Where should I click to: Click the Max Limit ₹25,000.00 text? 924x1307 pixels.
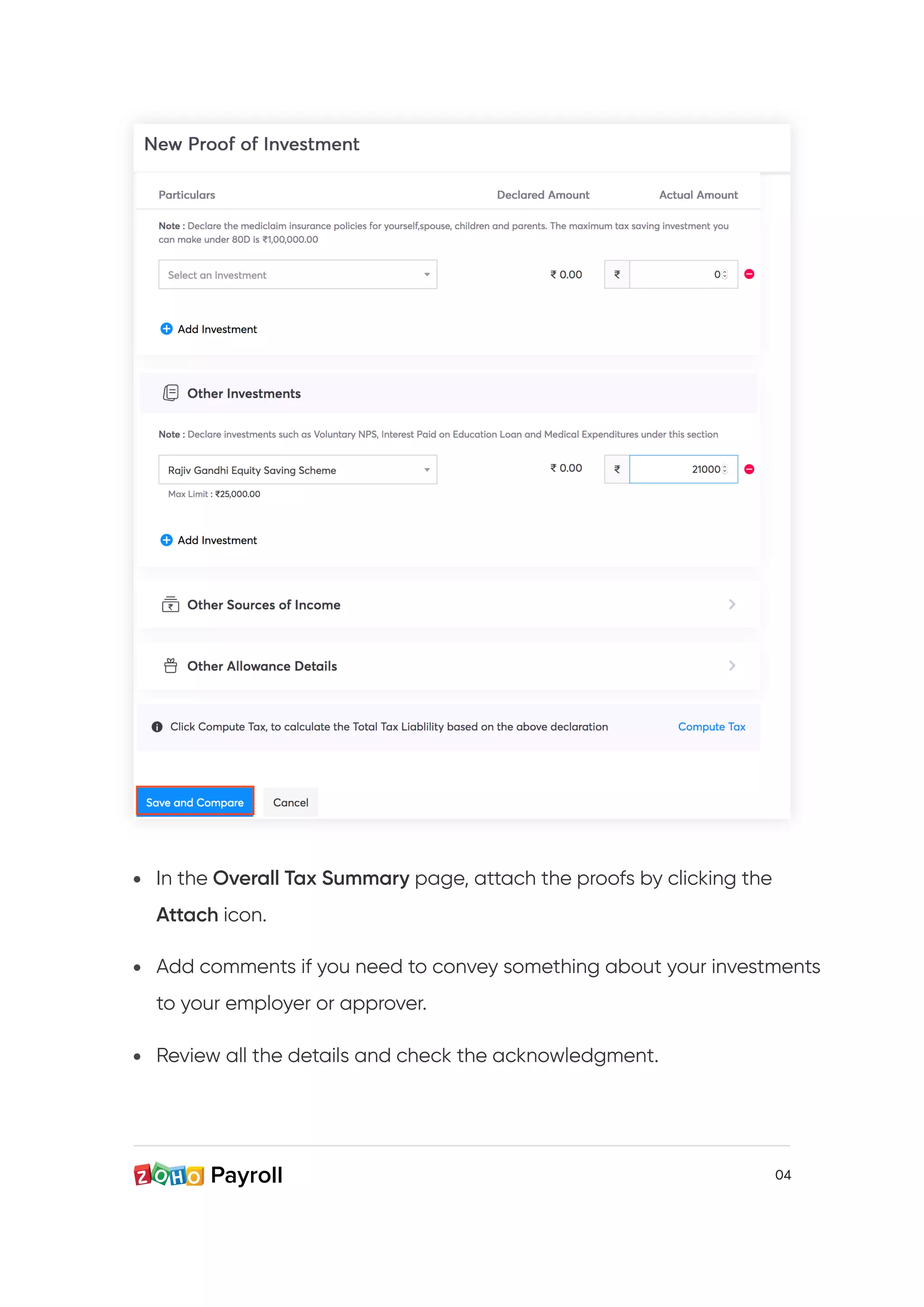[x=214, y=494]
